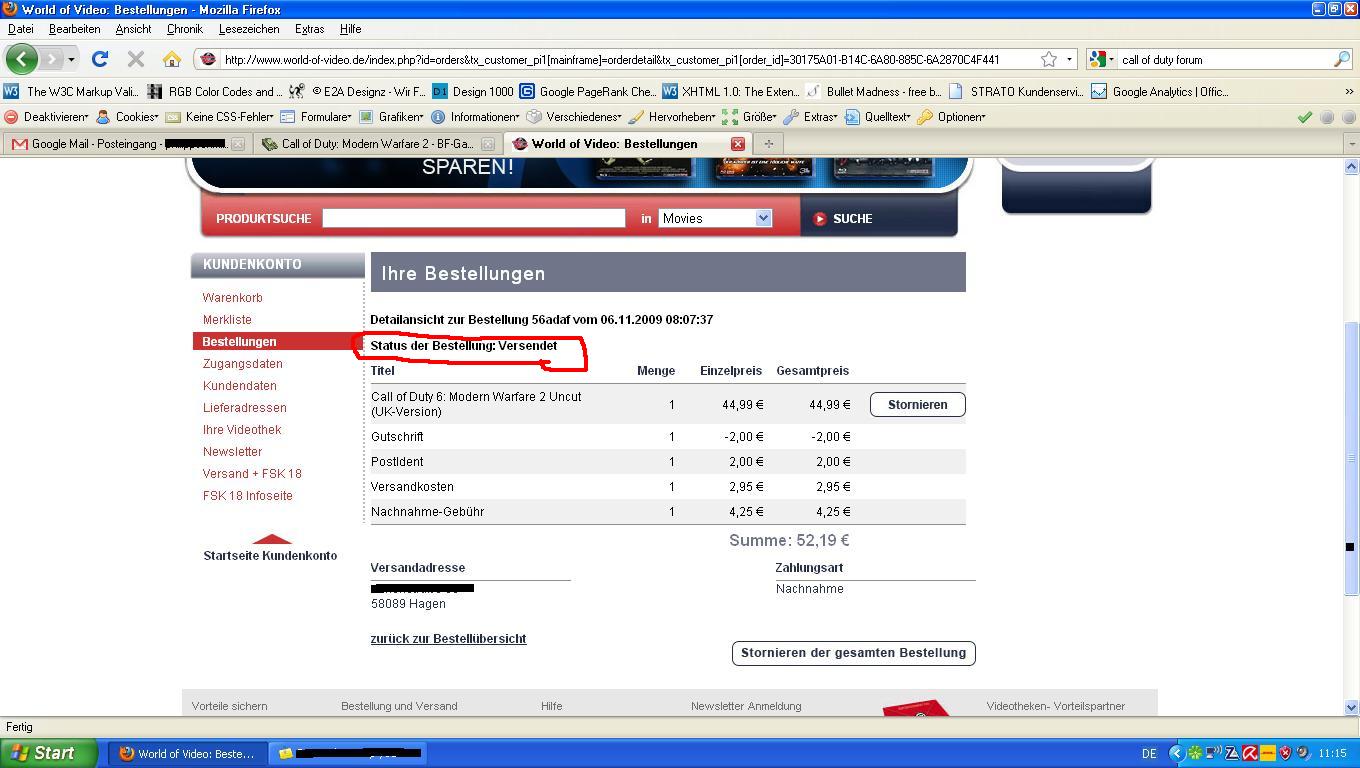This screenshot has width=1360, height=768.
Task: Open the Deaktivieren developer toolbar menu
Action: point(47,116)
